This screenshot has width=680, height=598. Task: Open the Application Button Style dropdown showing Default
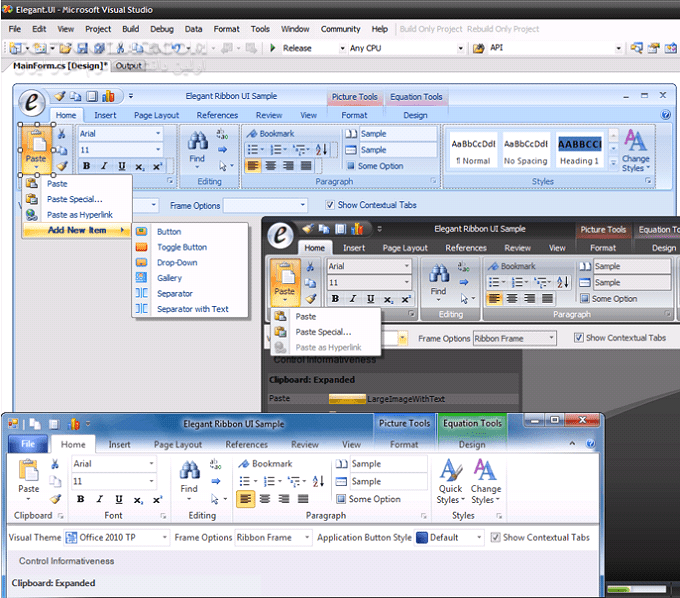(x=450, y=537)
